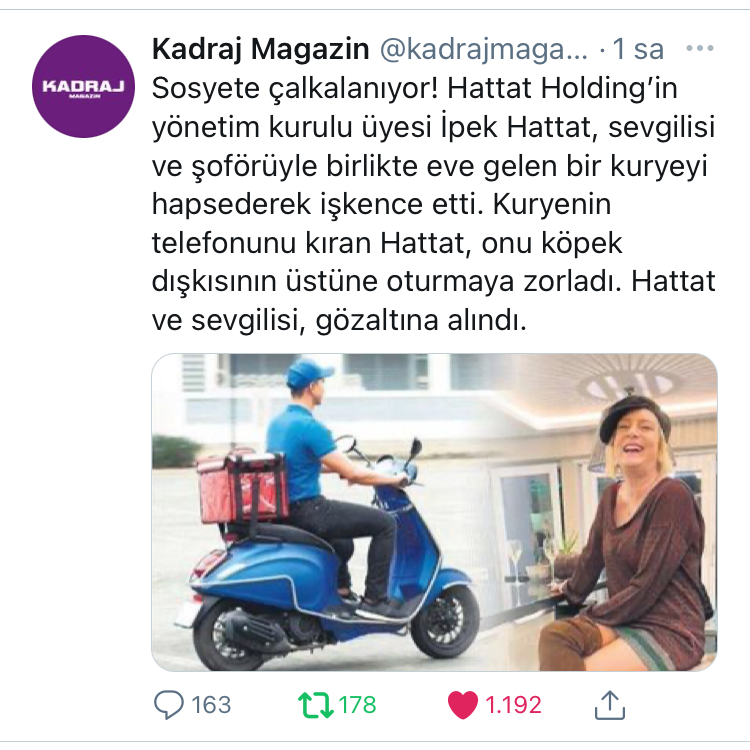Unlike the tweet via red heart

coord(463,705)
